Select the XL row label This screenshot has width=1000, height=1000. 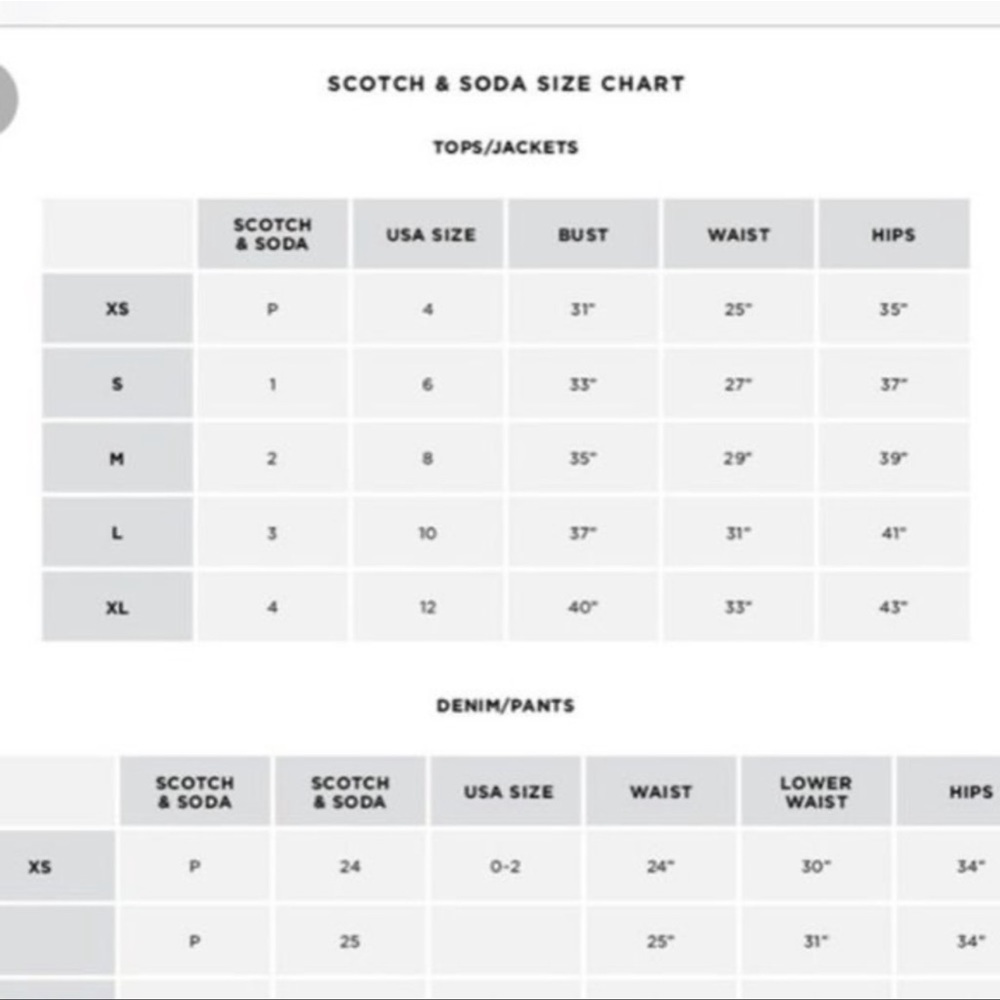(x=117, y=607)
